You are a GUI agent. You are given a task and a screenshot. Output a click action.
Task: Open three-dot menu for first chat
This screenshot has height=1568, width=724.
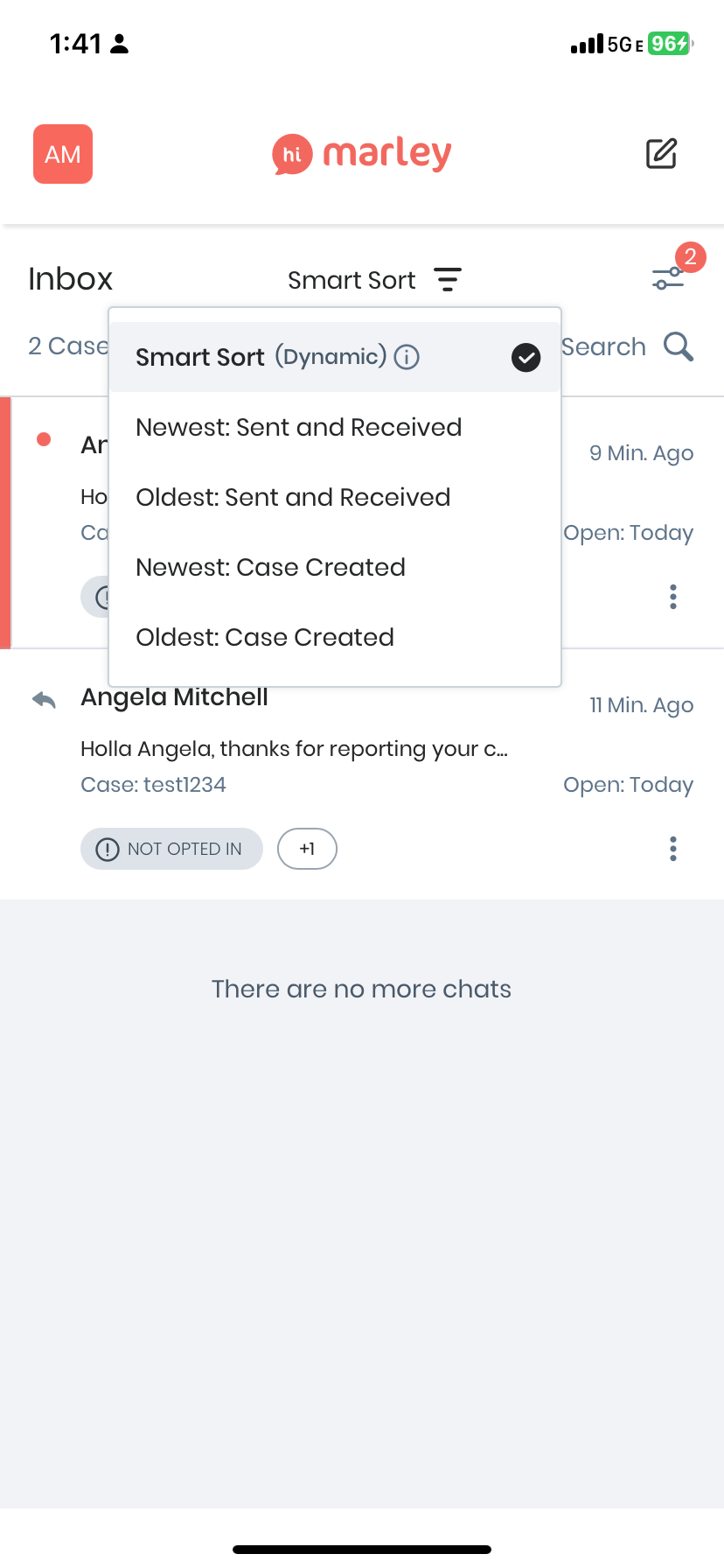click(672, 597)
